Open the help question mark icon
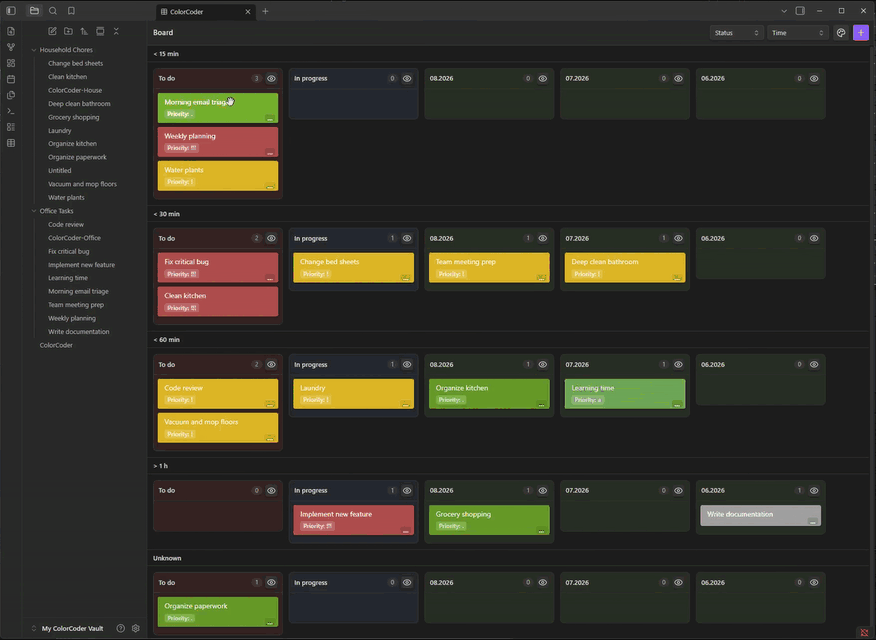This screenshot has height=640, width=876. [x=120, y=628]
